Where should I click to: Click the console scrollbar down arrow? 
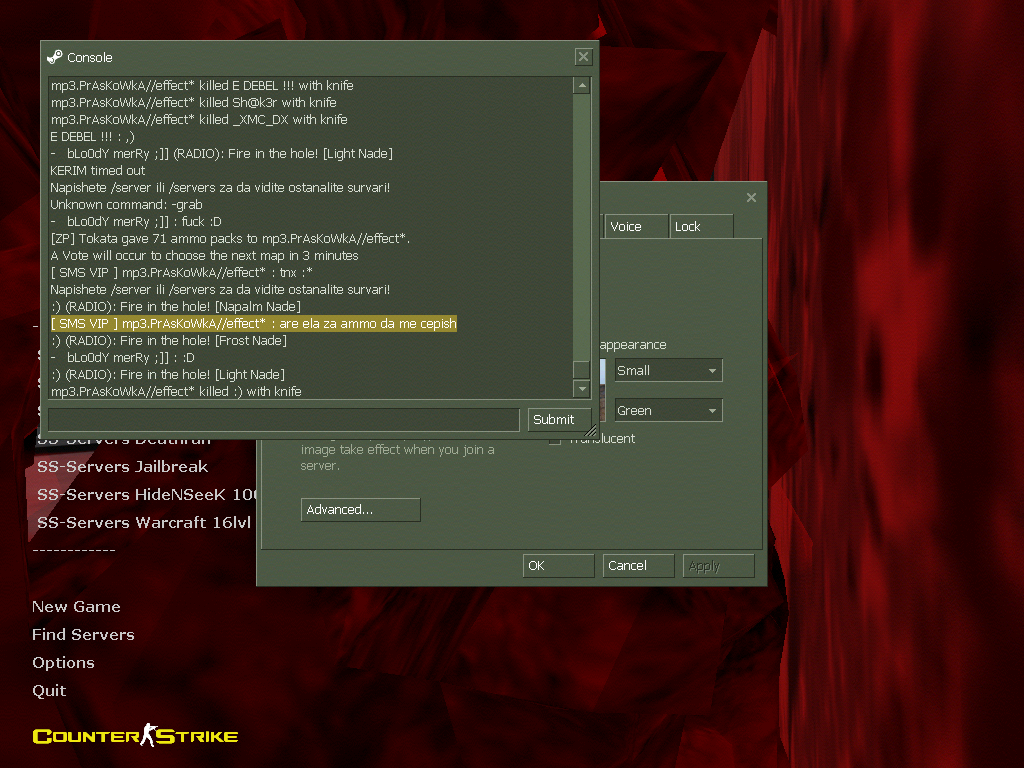pos(582,389)
